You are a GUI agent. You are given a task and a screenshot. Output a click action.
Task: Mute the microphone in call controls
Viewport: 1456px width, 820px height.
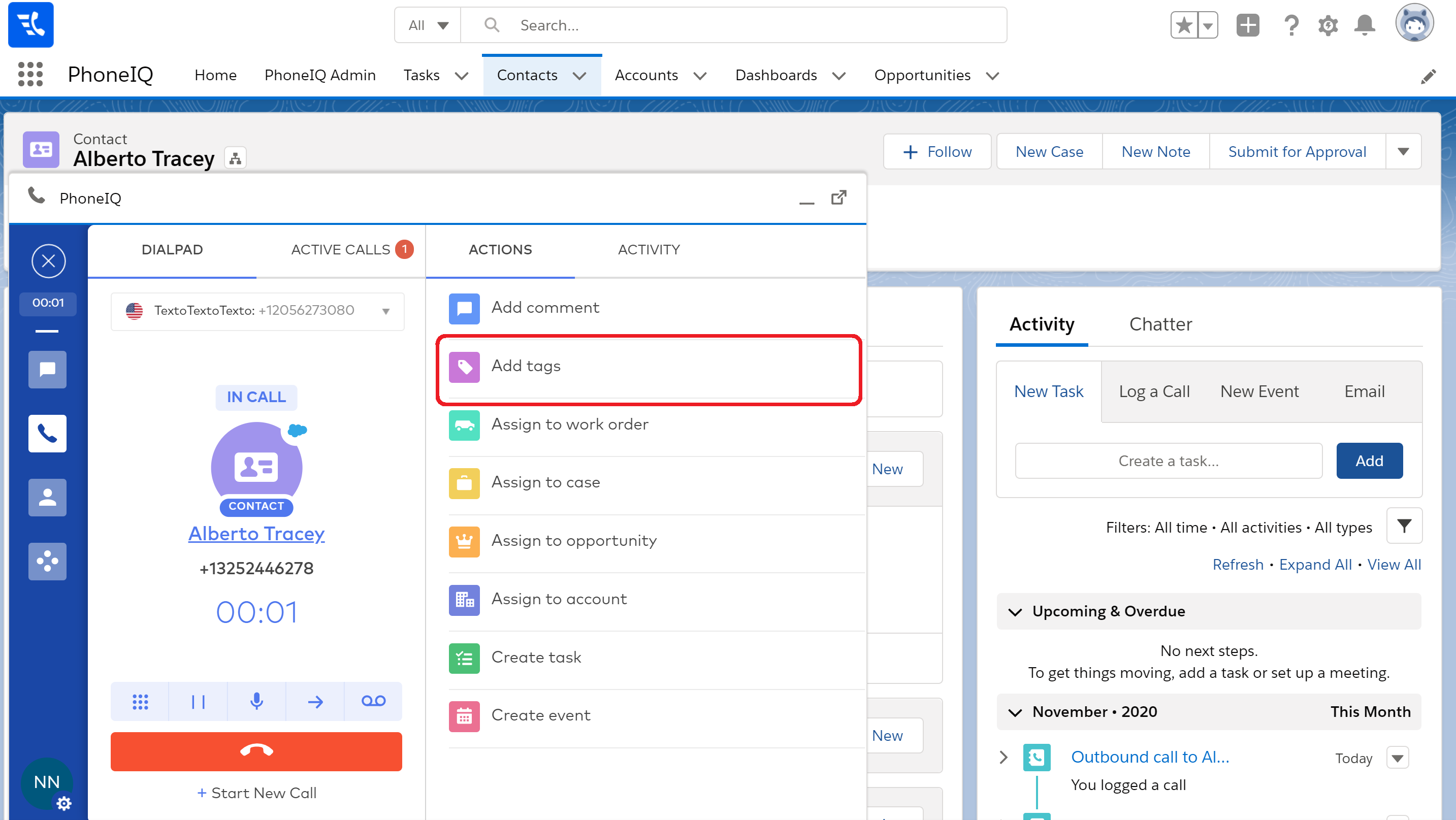[x=256, y=701]
